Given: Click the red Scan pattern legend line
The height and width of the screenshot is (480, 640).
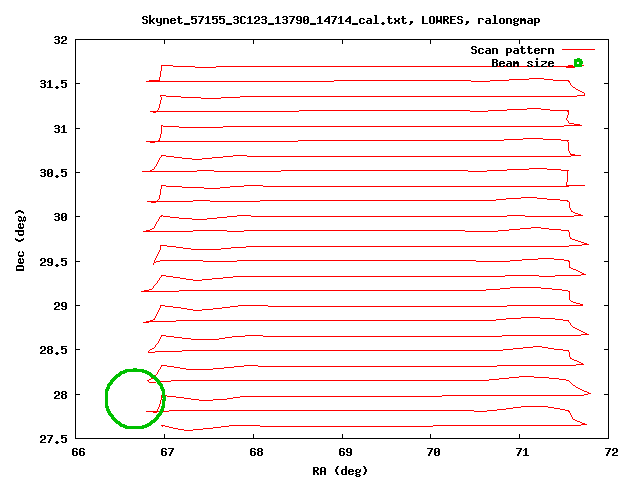Looking at the screenshot, I should [x=578, y=50].
